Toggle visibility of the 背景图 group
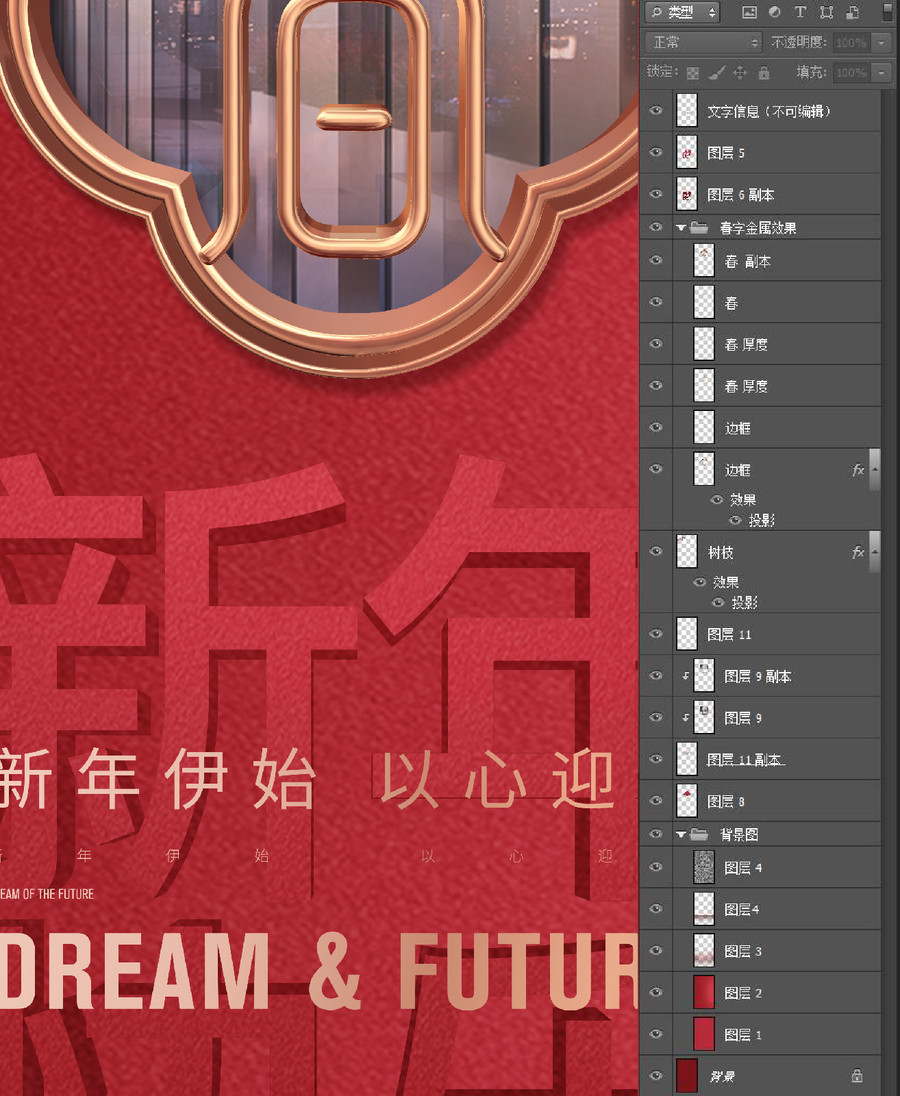 pyautogui.click(x=655, y=834)
